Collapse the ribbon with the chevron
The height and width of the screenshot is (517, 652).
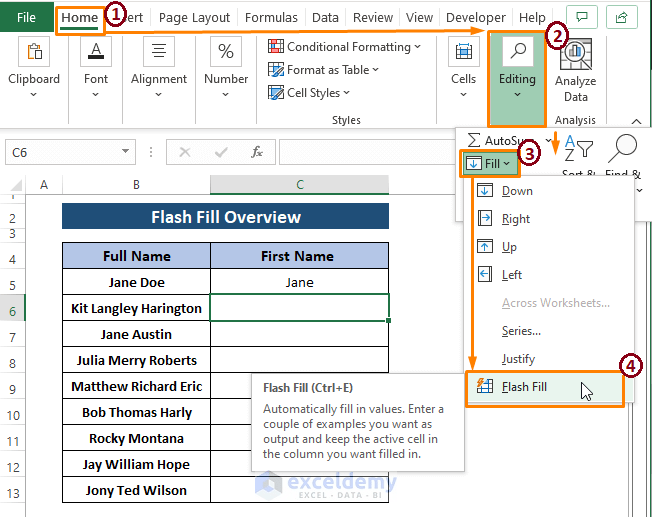click(636, 121)
